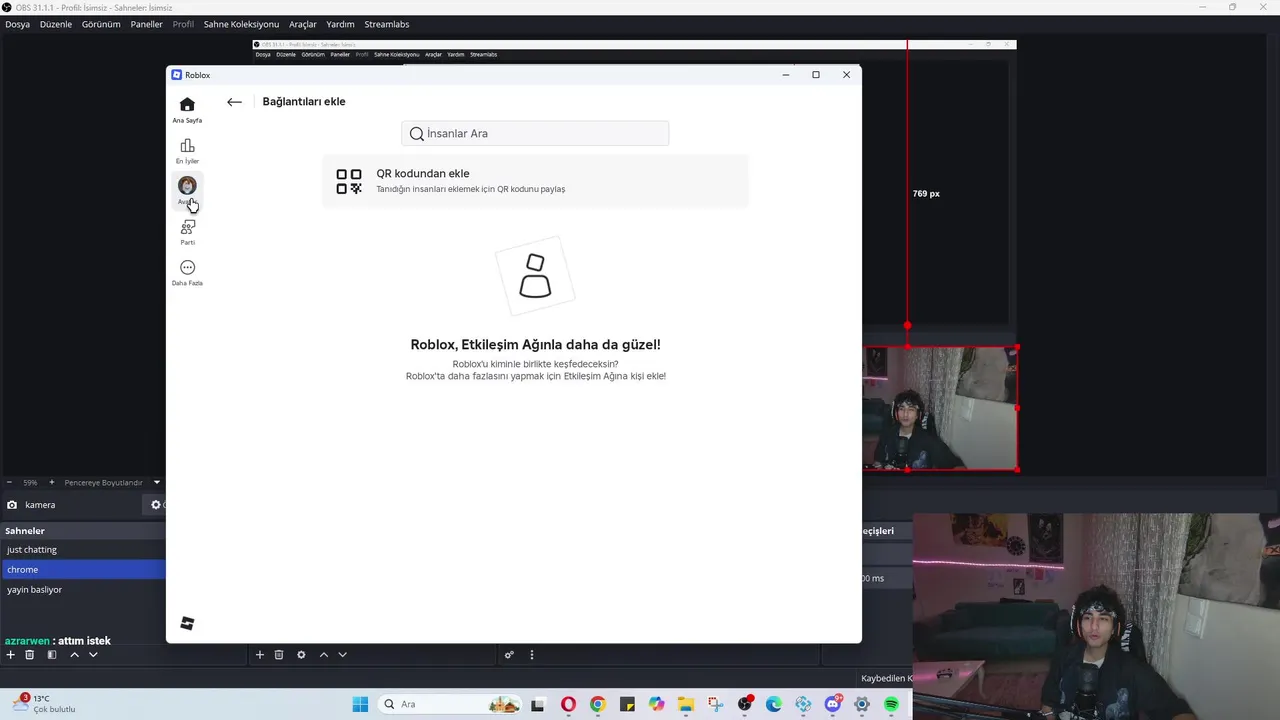Open Snipping Tool from taskbar
This screenshot has width=1280, height=720.
click(715, 704)
